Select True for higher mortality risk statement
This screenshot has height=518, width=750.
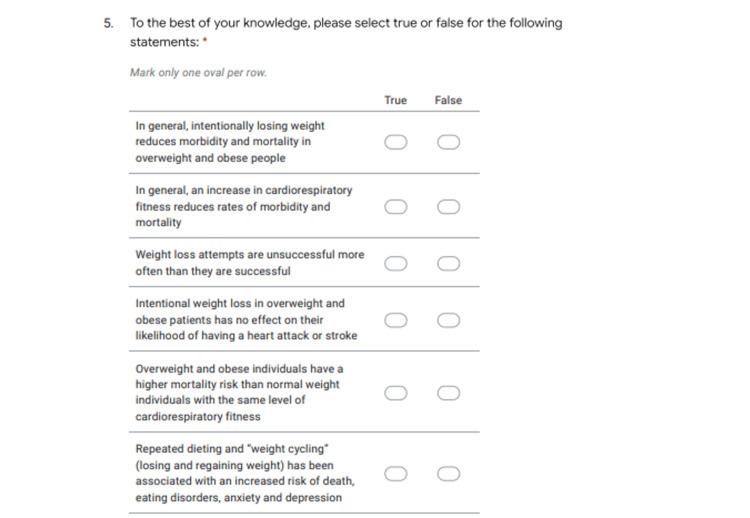(396, 393)
